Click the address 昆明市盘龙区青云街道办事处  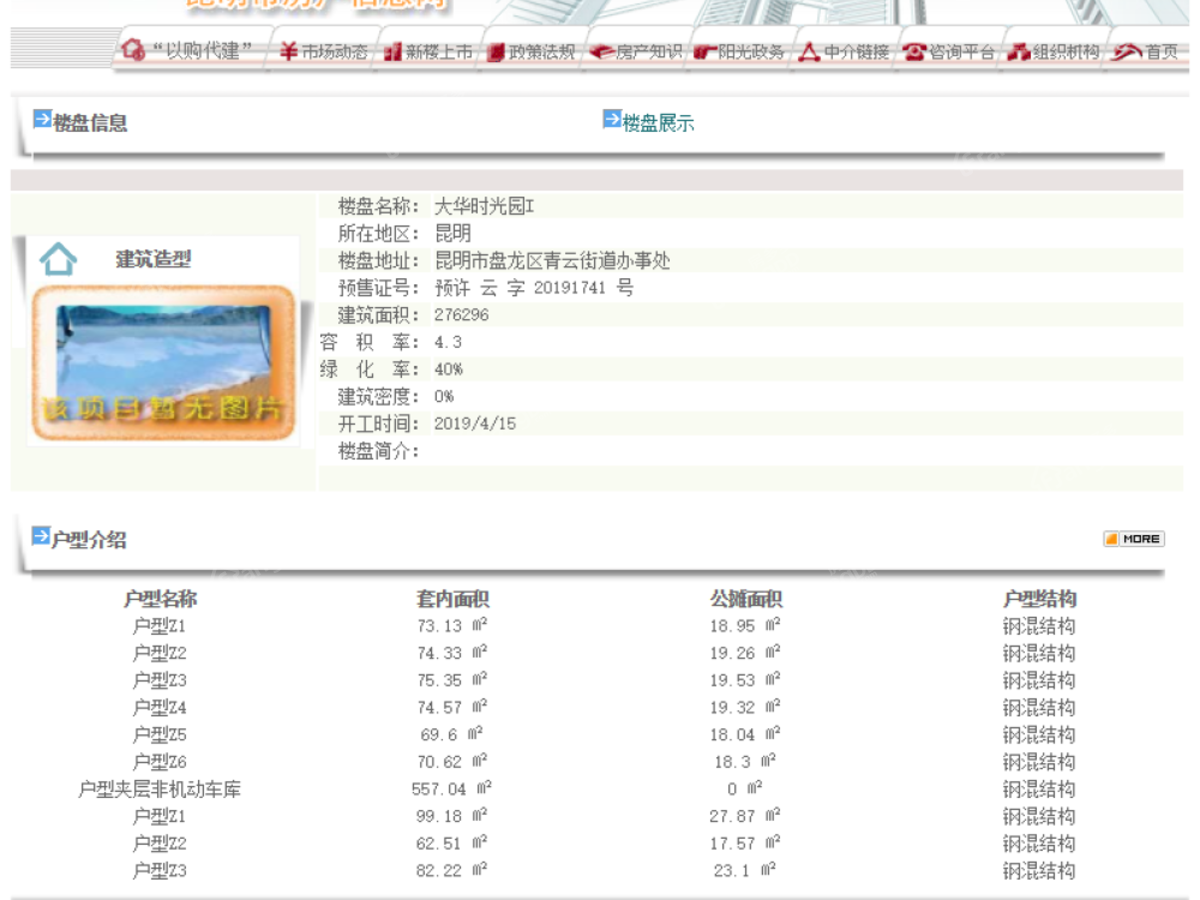pos(552,261)
